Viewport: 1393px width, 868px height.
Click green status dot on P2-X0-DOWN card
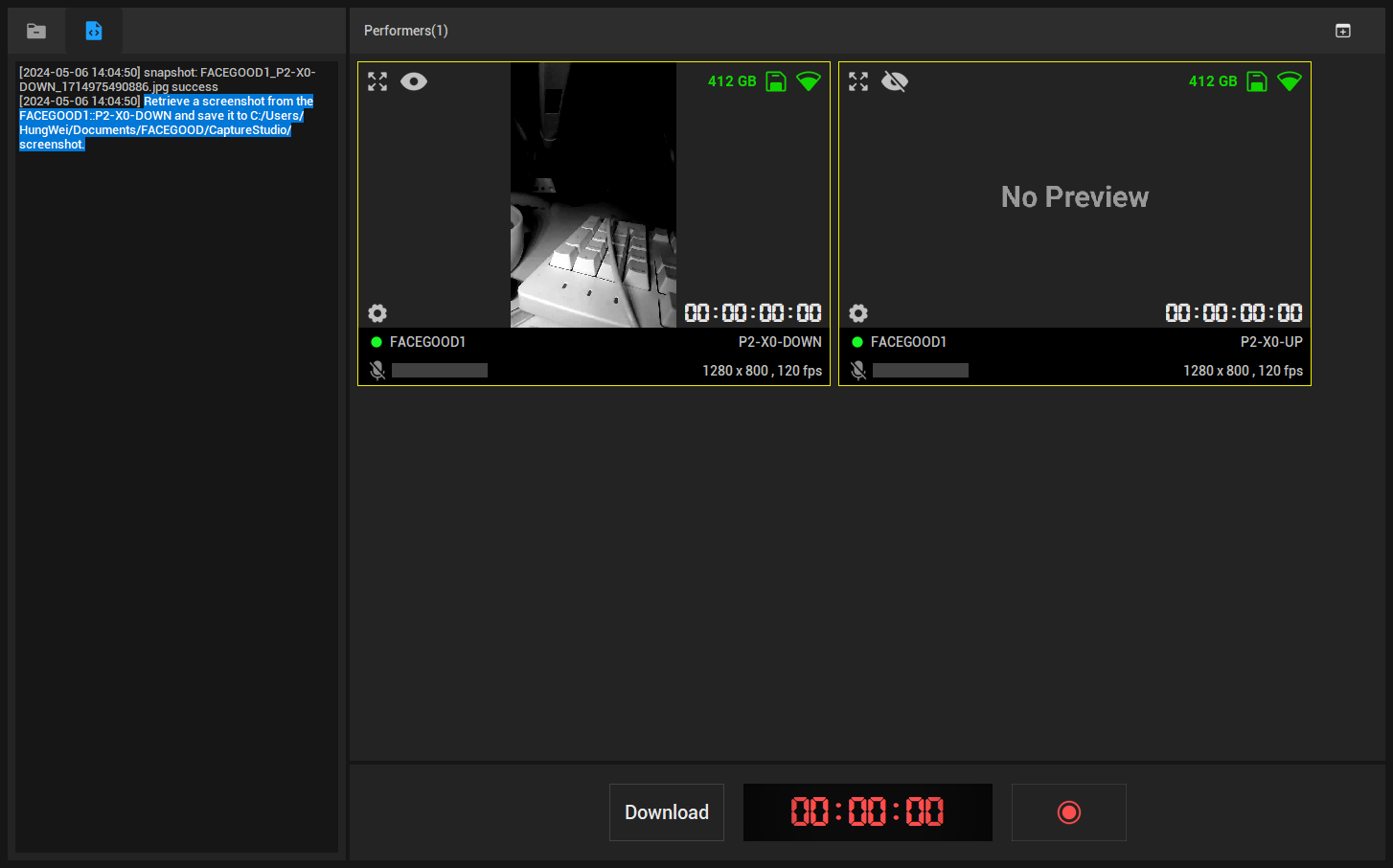point(377,342)
